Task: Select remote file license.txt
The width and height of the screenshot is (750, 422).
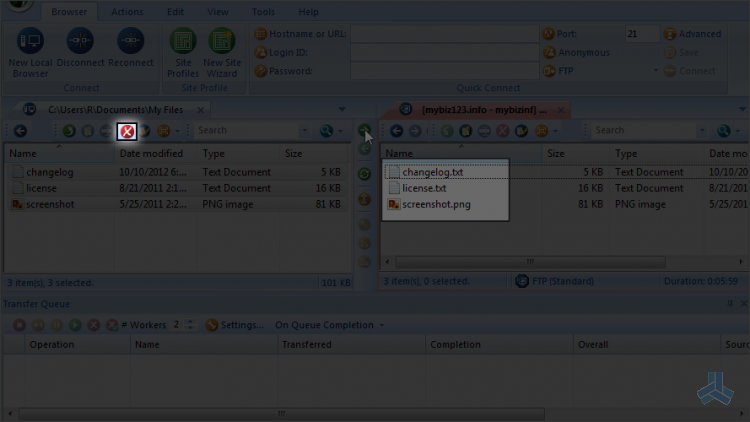Action: pos(424,188)
